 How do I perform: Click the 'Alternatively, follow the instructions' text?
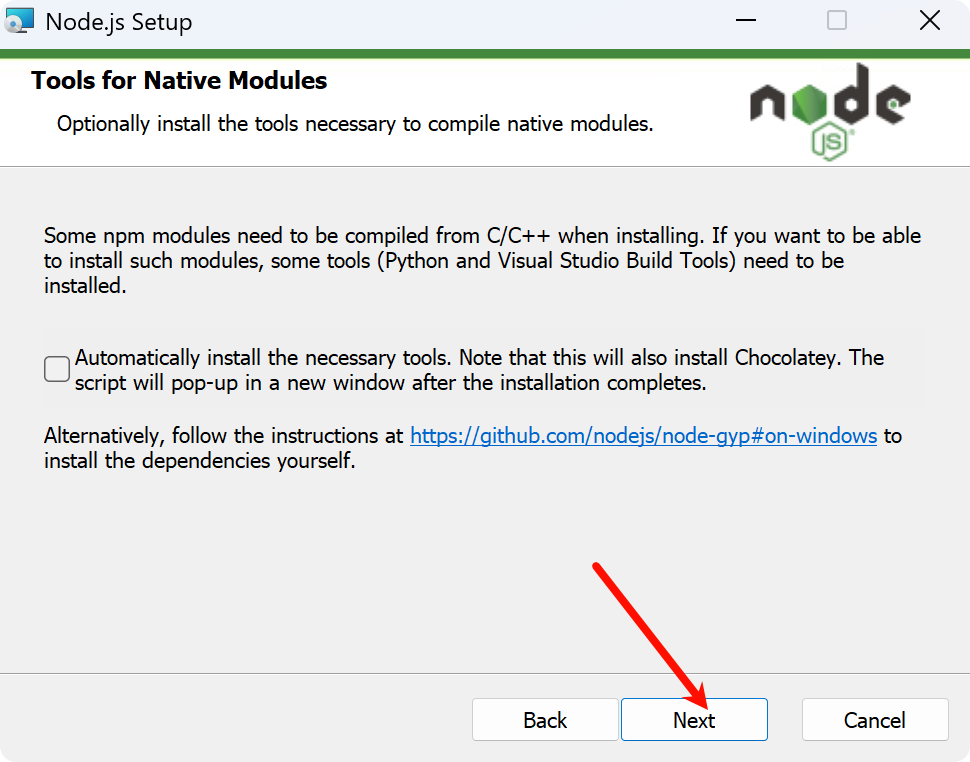coord(226,436)
